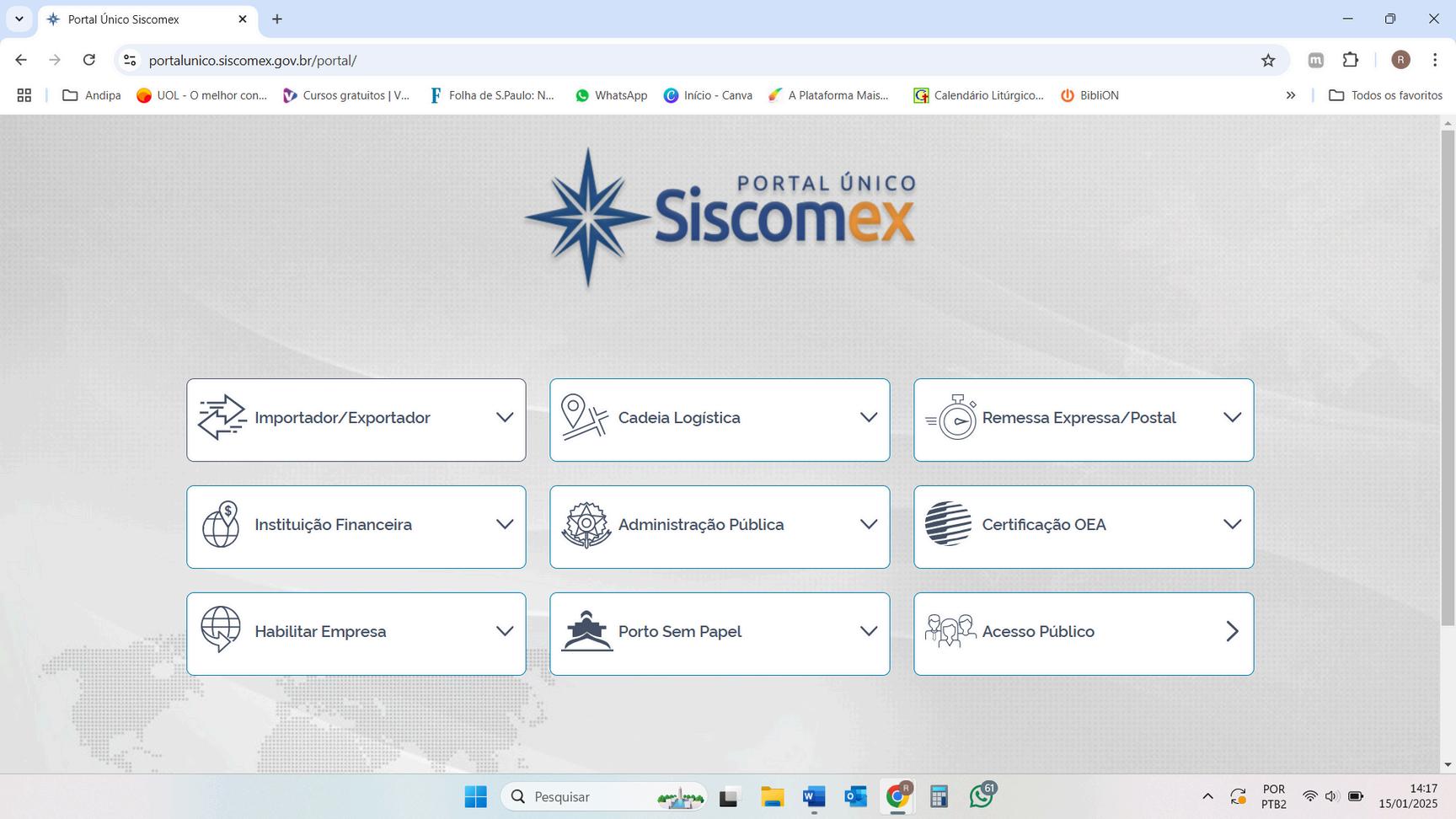Expand the Cadeia Logística chevron
This screenshot has width=1456, height=819.
869,417
